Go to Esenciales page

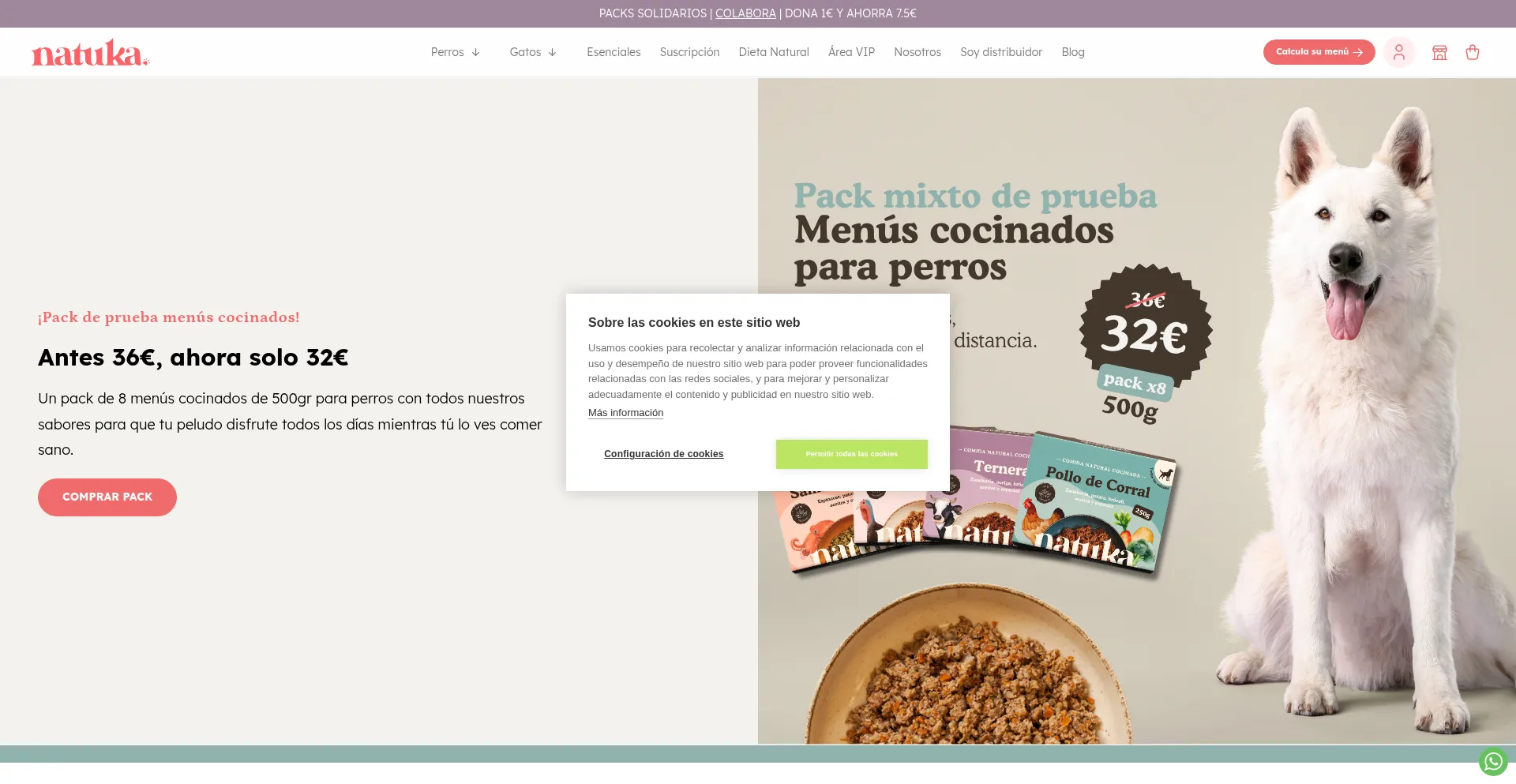tap(614, 52)
